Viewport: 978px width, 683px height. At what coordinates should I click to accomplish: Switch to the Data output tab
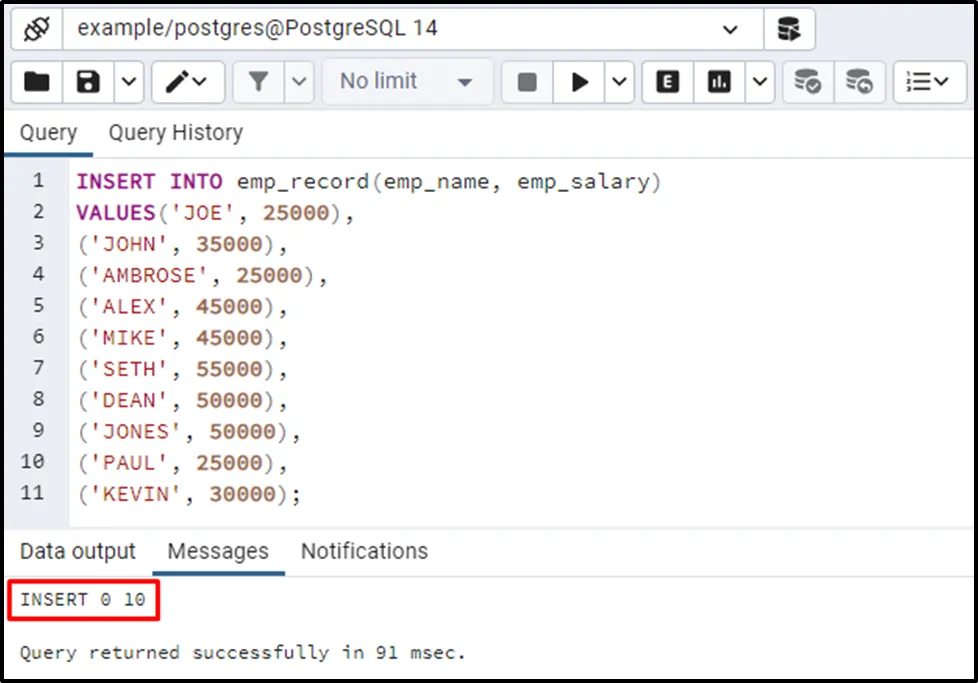[x=77, y=551]
